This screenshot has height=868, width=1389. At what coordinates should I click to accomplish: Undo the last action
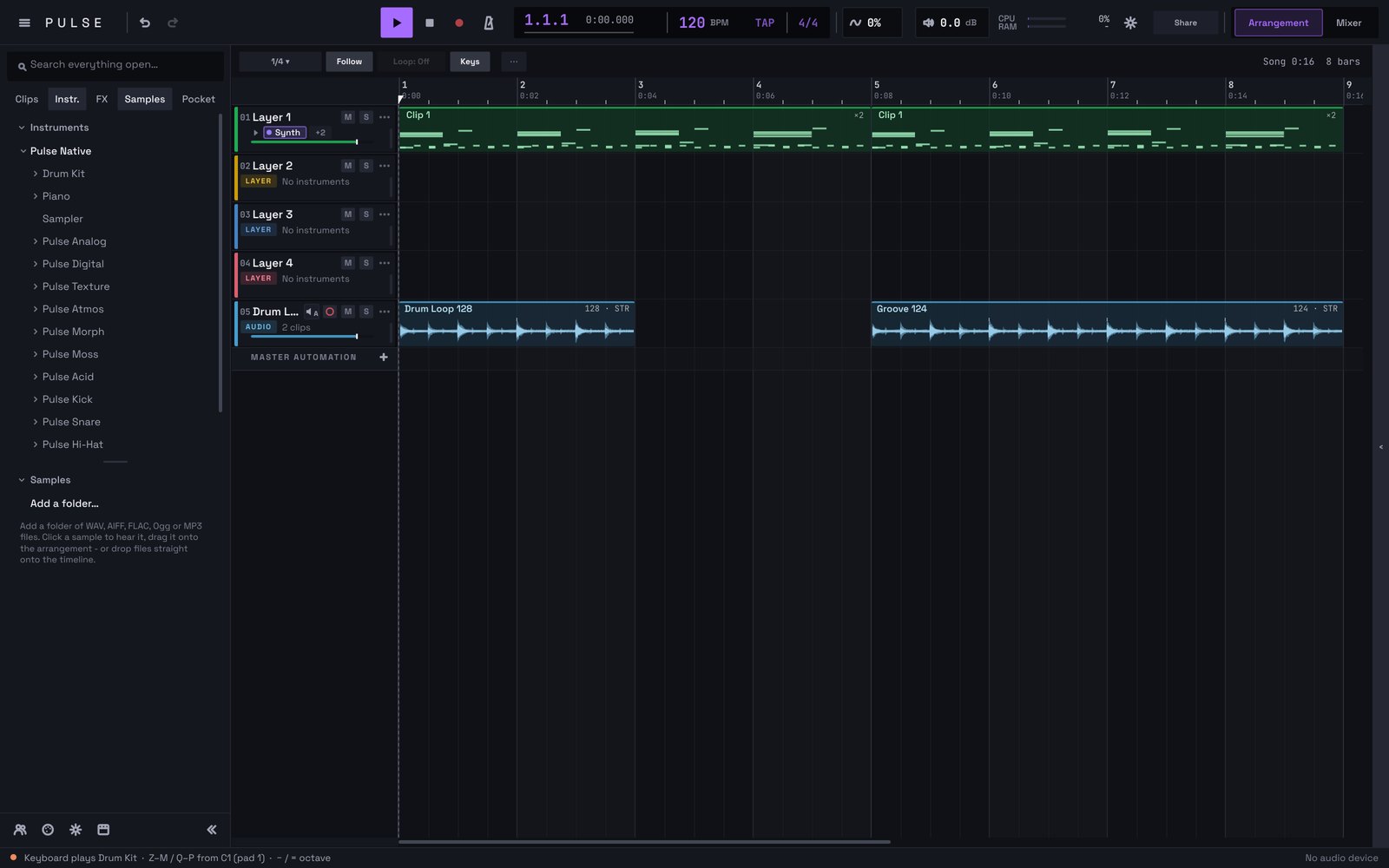point(145,23)
